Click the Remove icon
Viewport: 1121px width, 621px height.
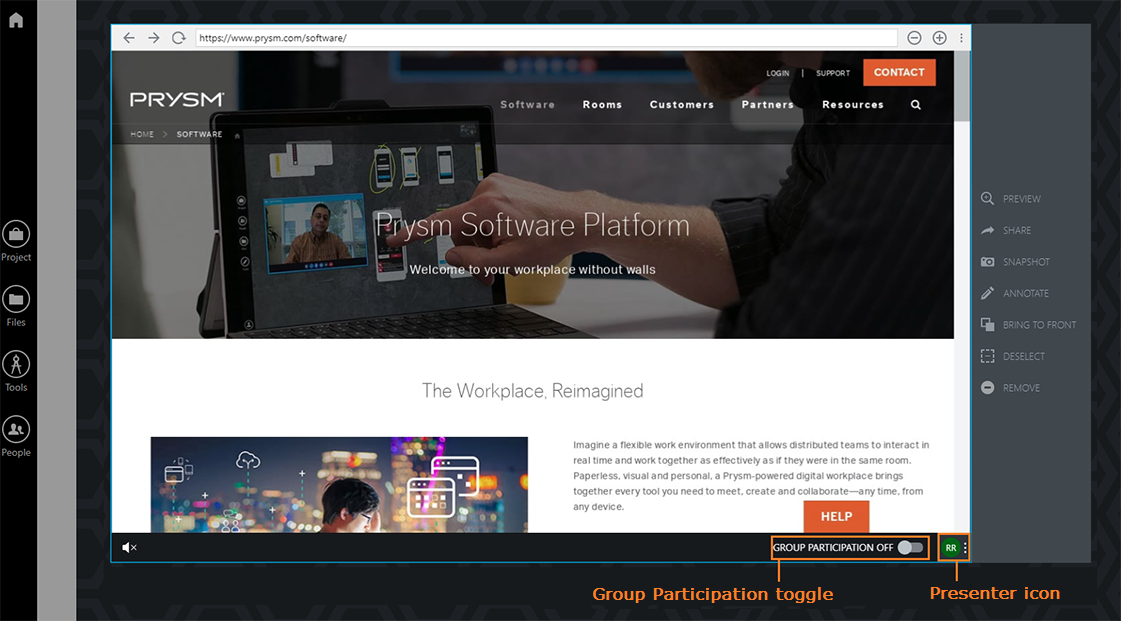(x=987, y=387)
